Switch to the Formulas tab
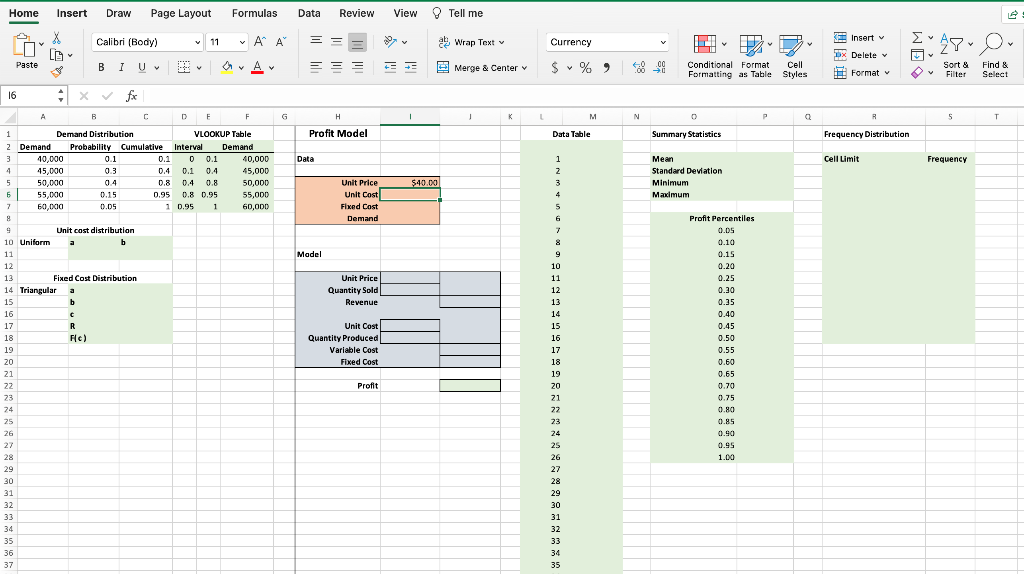1024x574 pixels. click(255, 13)
